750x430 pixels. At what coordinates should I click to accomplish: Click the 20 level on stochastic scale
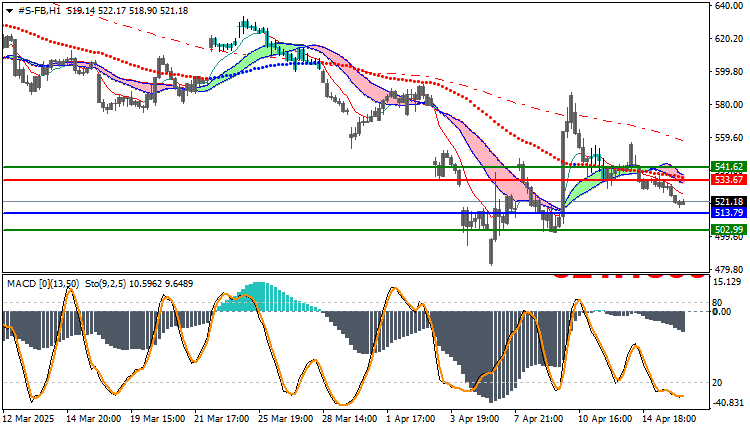coord(717,383)
